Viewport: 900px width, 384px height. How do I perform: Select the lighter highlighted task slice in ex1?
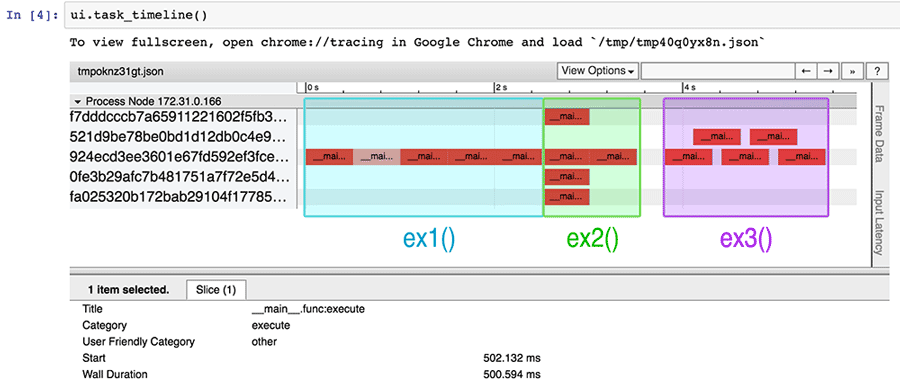377,157
